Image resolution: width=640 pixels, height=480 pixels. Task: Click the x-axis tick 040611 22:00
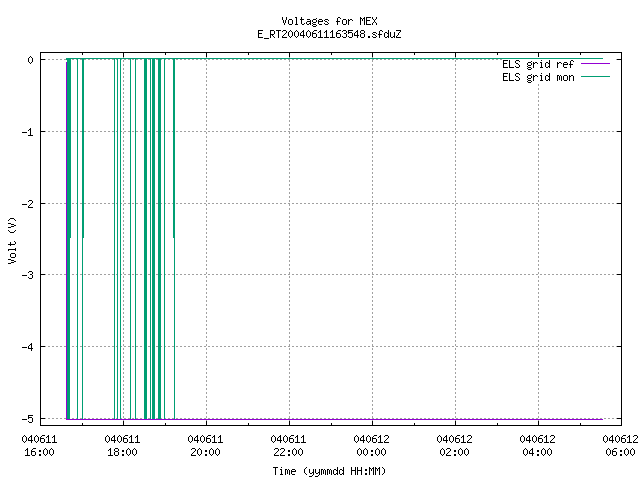click(x=288, y=446)
